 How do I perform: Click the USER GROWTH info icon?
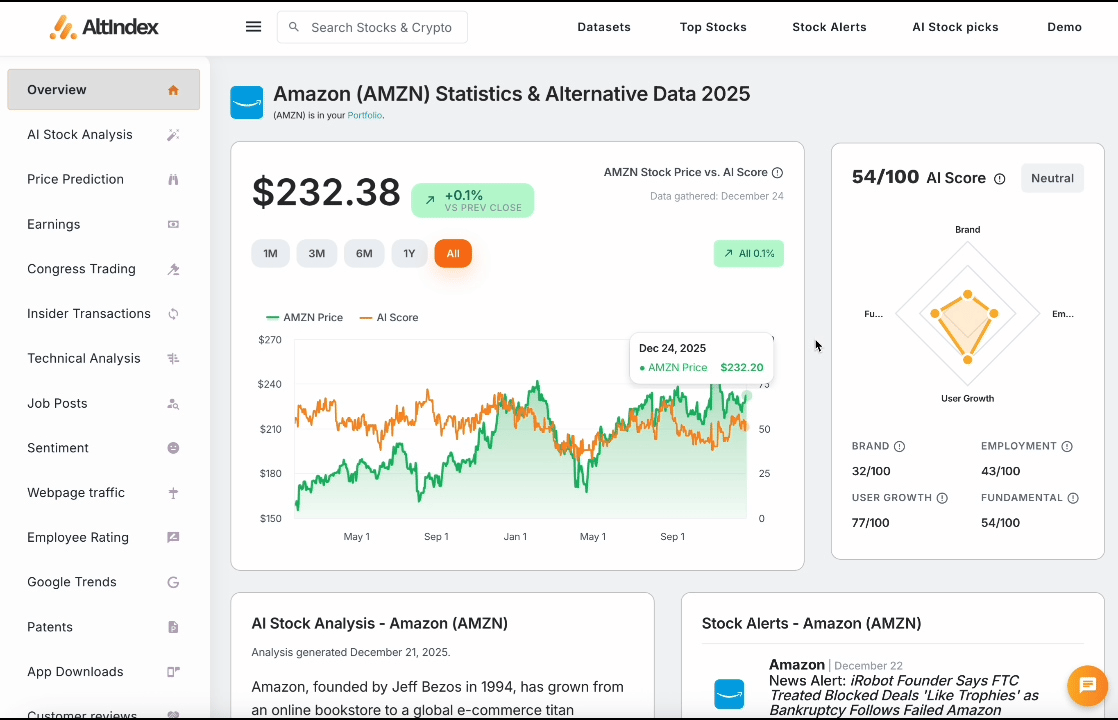point(942,498)
